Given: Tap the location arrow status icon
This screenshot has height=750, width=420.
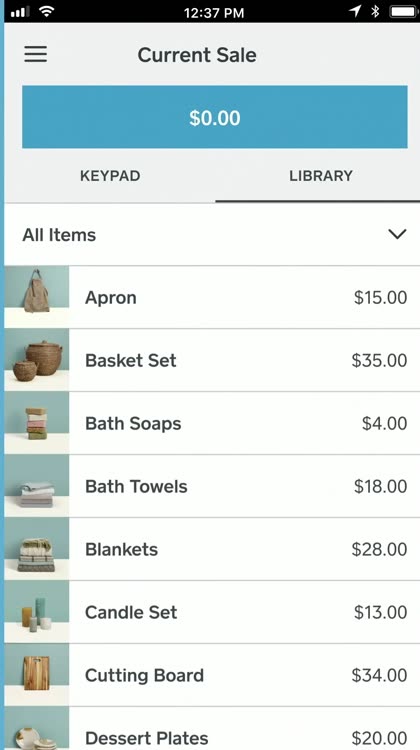Looking at the screenshot, I should click(x=354, y=11).
